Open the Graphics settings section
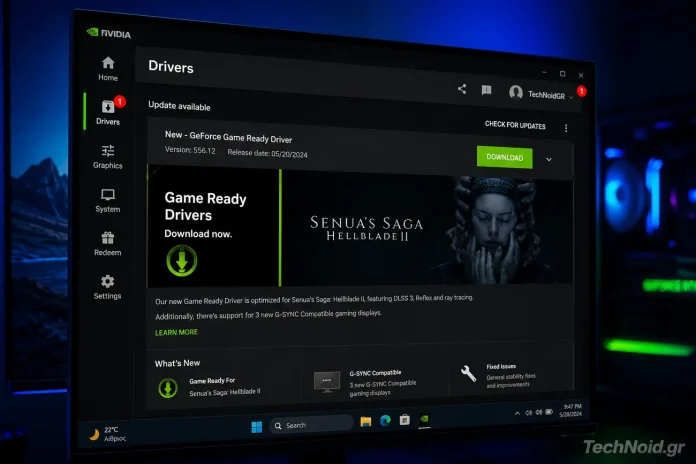The height and width of the screenshot is (464, 696). click(x=108, y=156)
